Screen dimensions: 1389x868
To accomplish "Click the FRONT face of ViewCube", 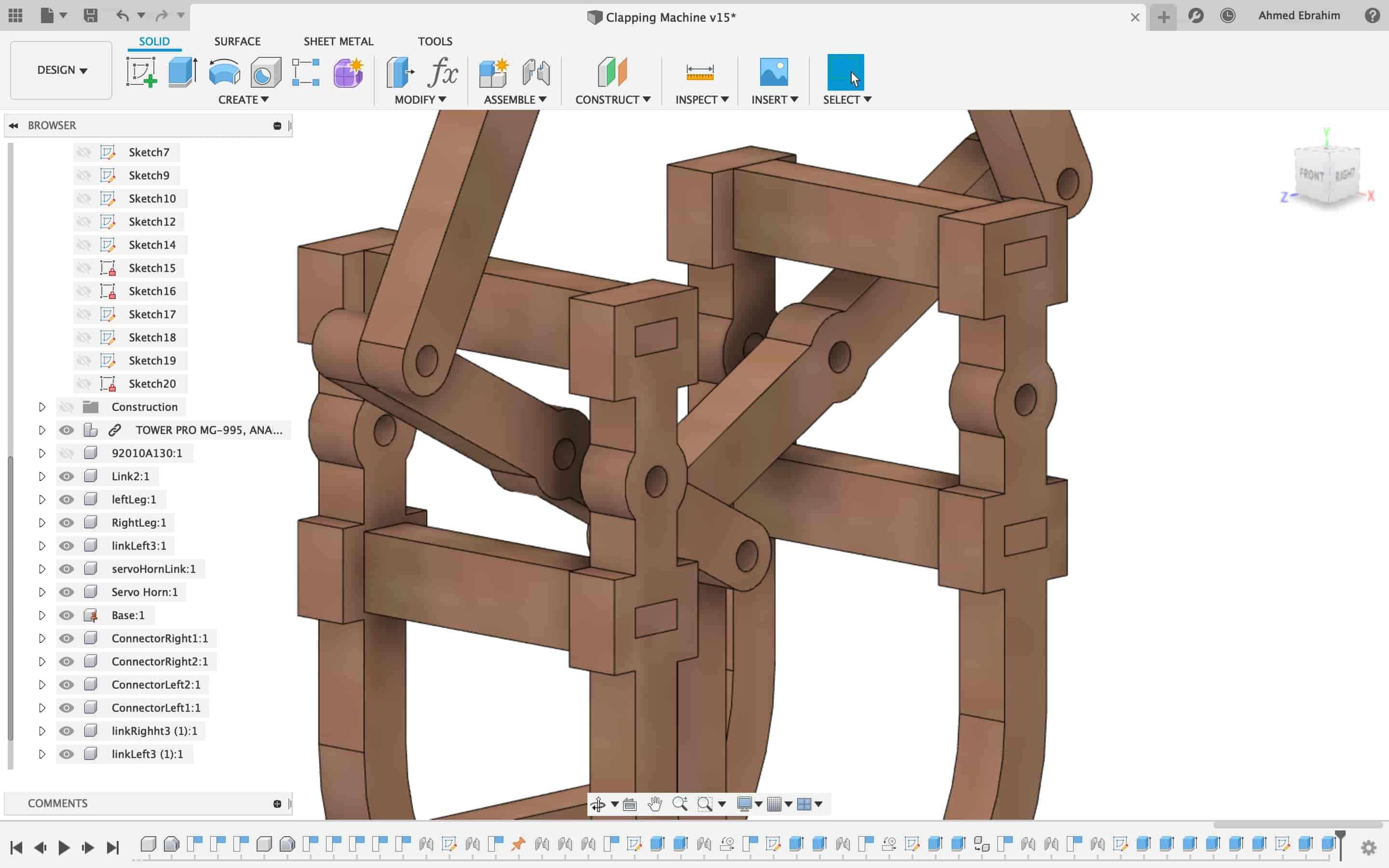I will pos(1312,174).
